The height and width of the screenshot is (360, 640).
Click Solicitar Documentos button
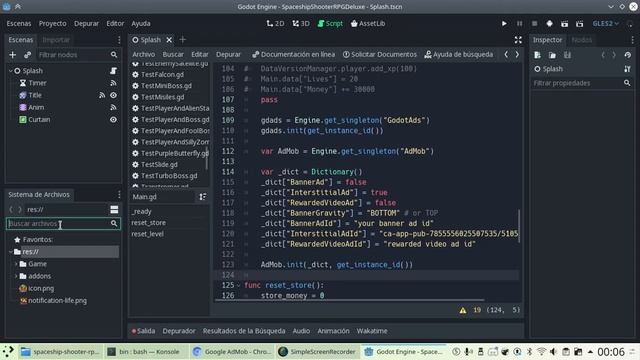380,54
